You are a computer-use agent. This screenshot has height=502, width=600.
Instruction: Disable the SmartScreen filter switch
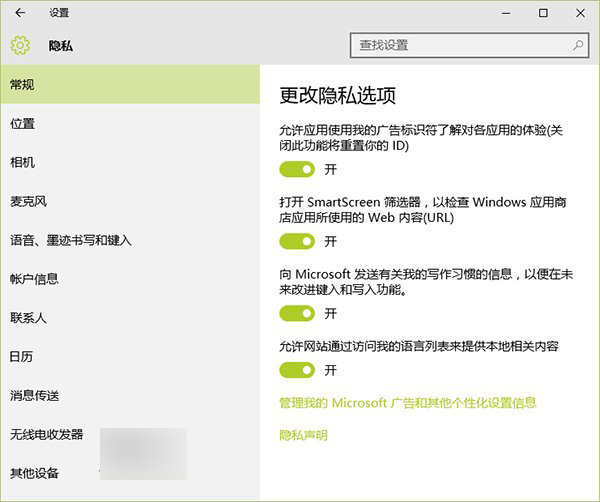(x=297, y=241)
